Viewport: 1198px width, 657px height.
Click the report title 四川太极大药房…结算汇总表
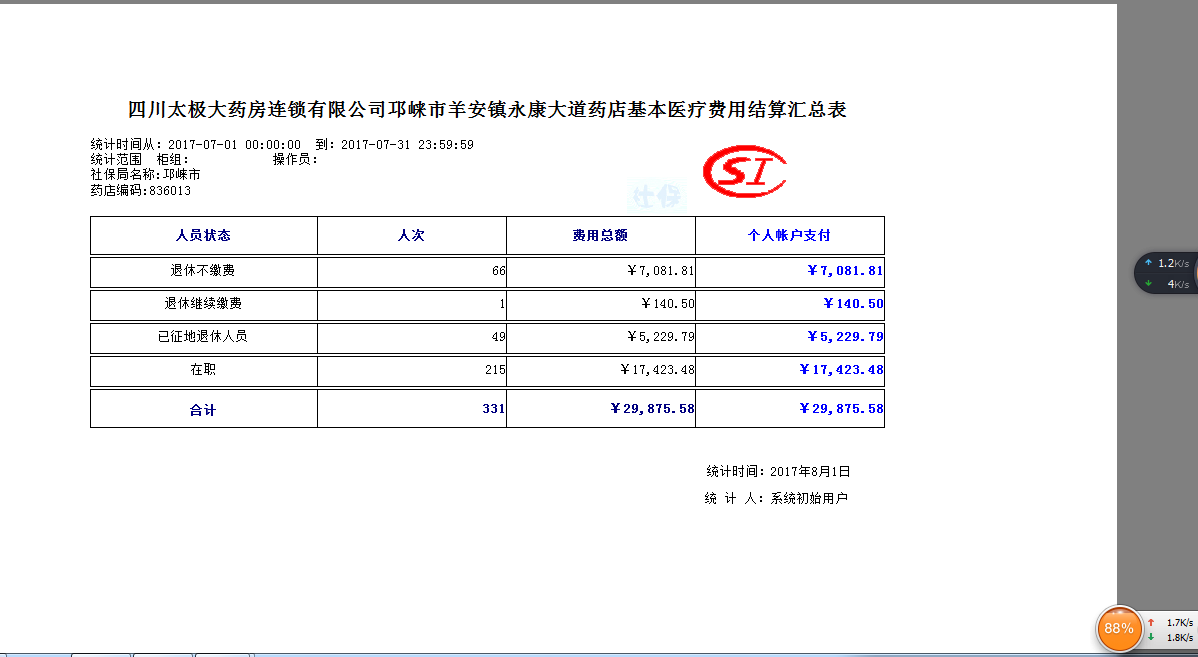coord(487,110)
